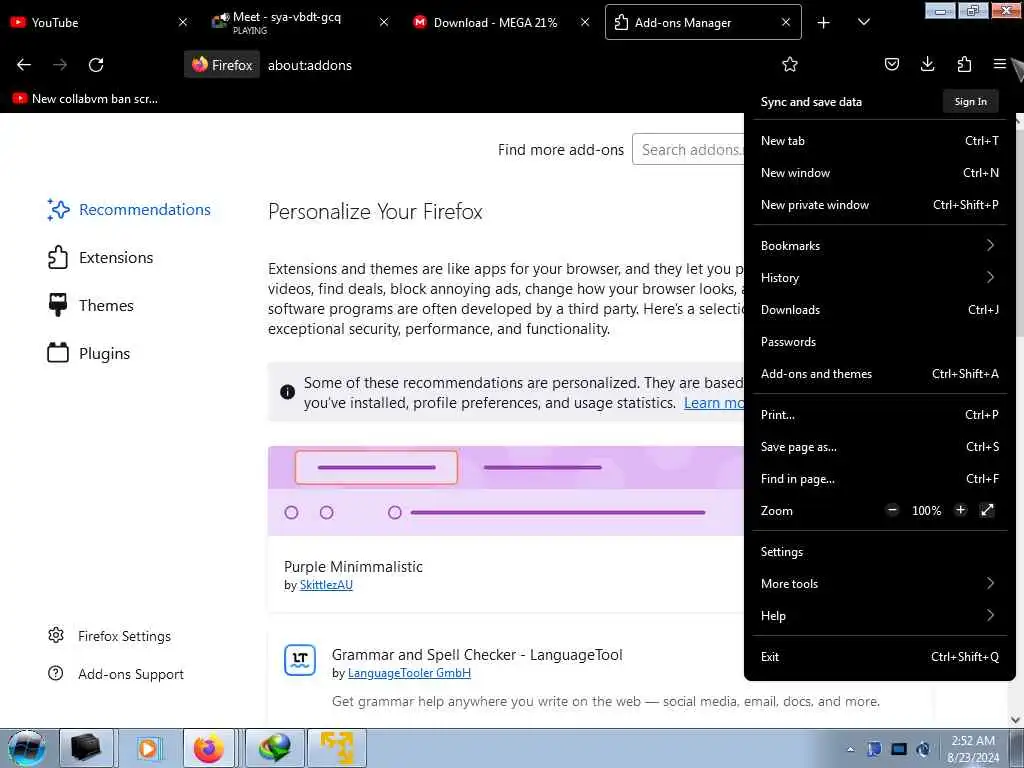This screenshot has height=768, width=1024.
Task: Open Add-ons Support link
Action: 116,673
